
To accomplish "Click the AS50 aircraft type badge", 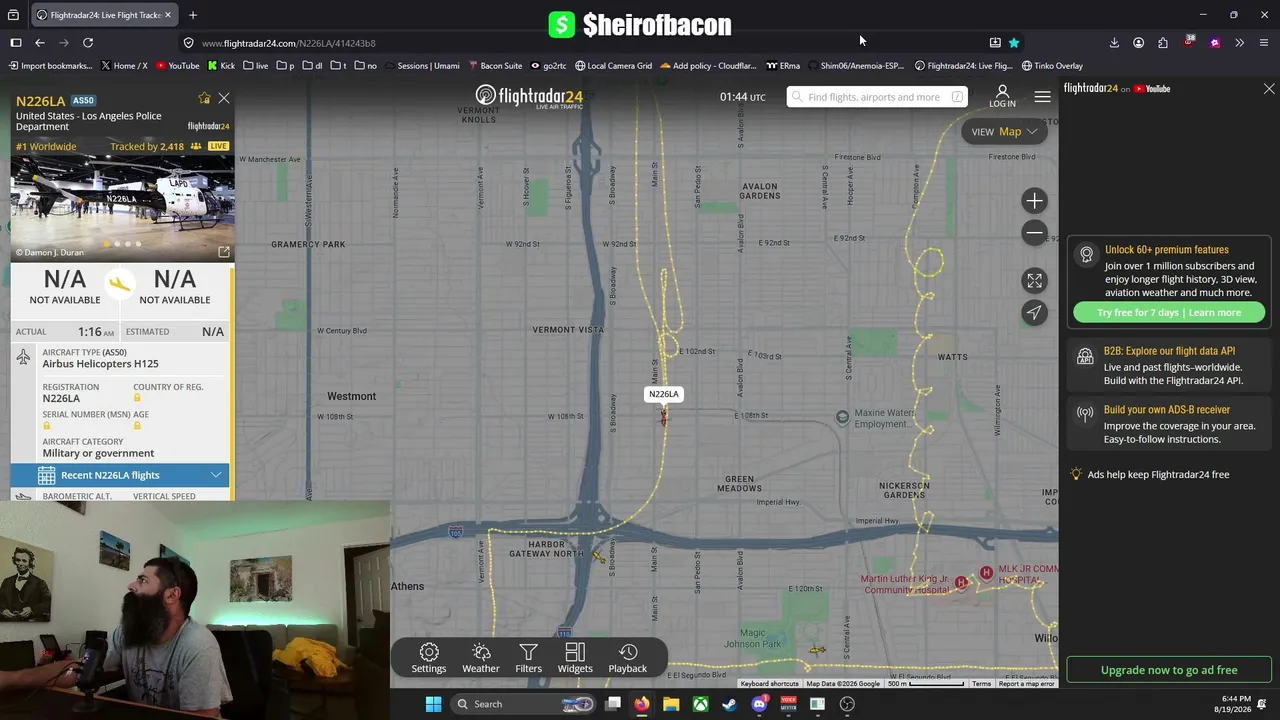I will pos(83,100).
